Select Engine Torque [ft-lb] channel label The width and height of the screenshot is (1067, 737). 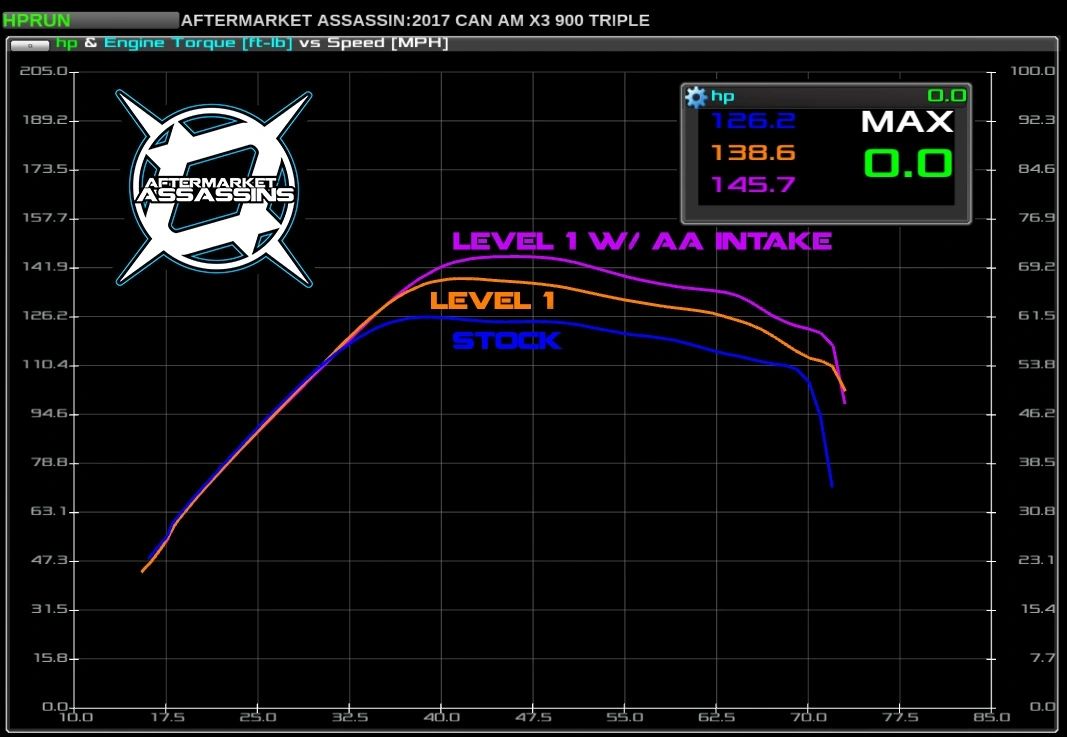point(198,43)
